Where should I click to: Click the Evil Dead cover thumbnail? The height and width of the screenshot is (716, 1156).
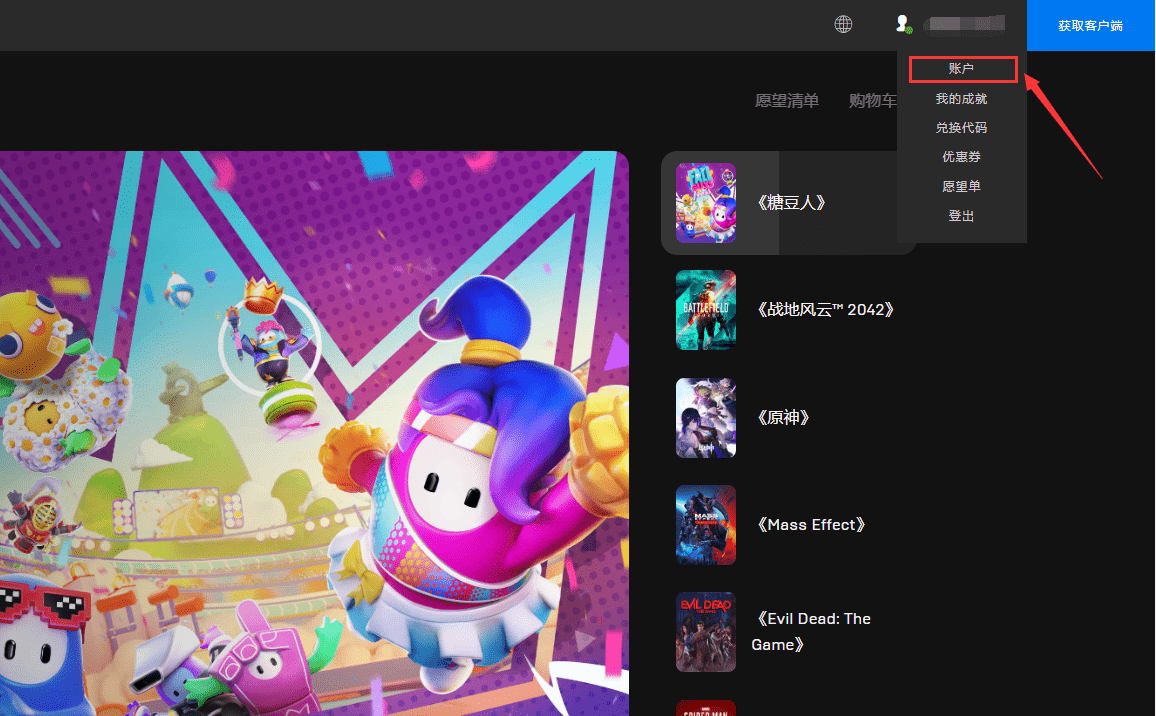coord(705,632)
